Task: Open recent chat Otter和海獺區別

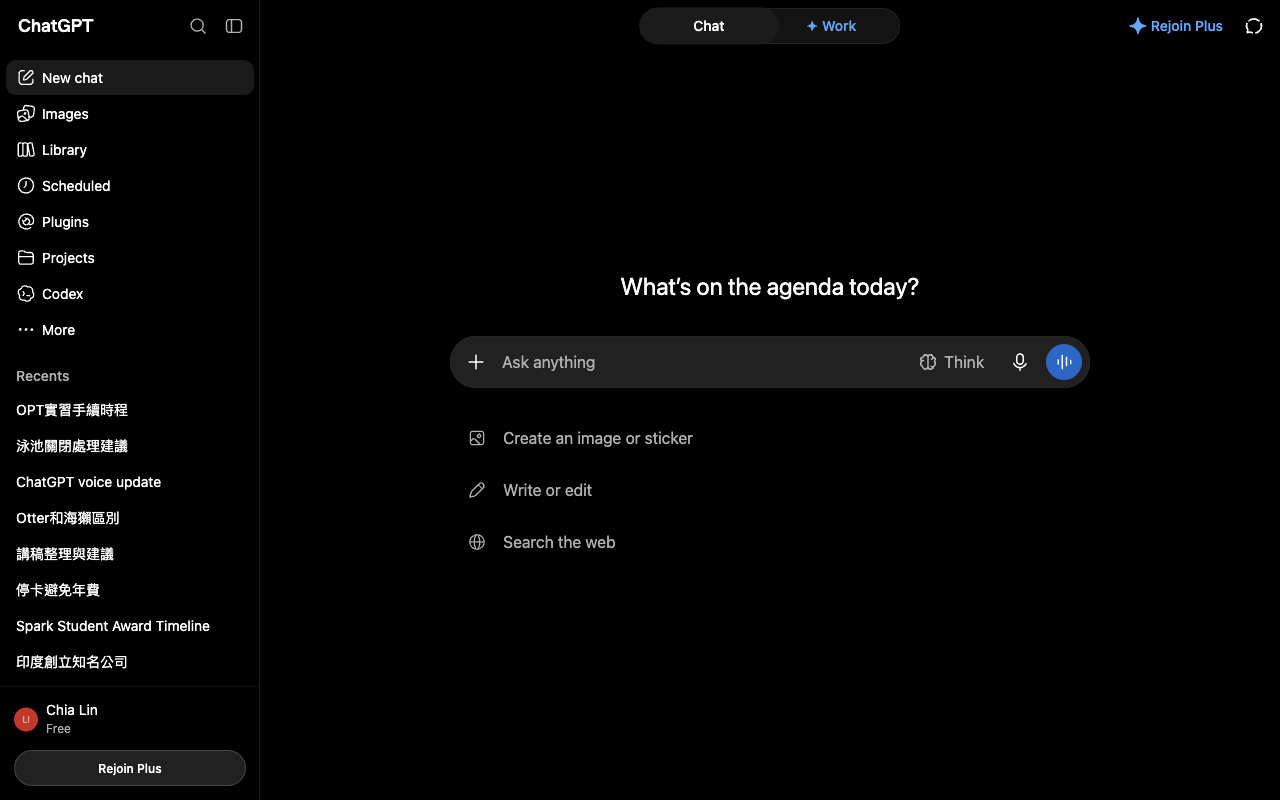Action: (130, 518)
